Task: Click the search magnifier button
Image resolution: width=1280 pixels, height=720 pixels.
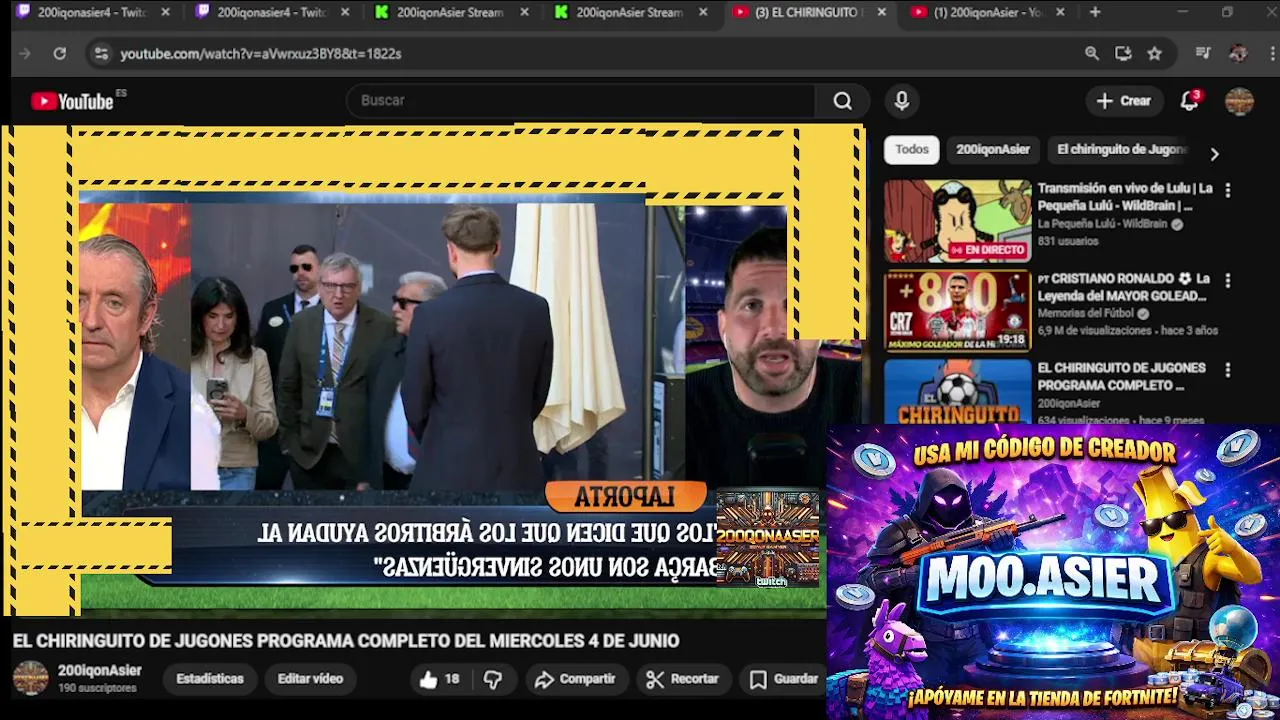Action: click(x=843, y=101)
